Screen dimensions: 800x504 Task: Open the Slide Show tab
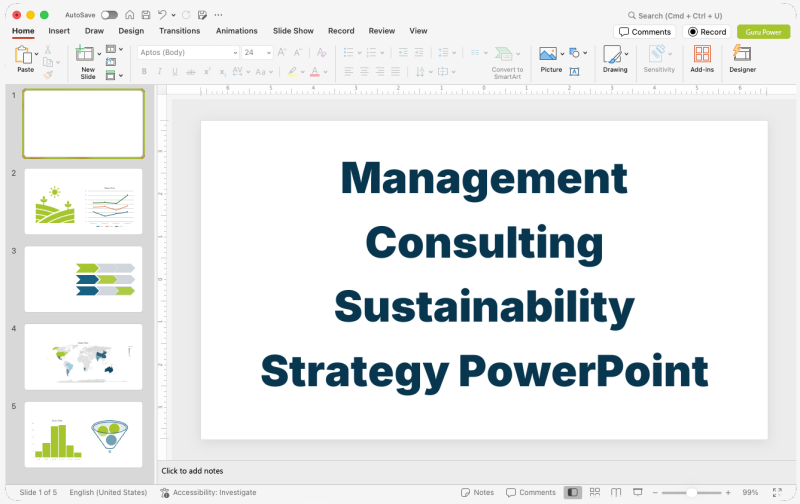(293, 31)
